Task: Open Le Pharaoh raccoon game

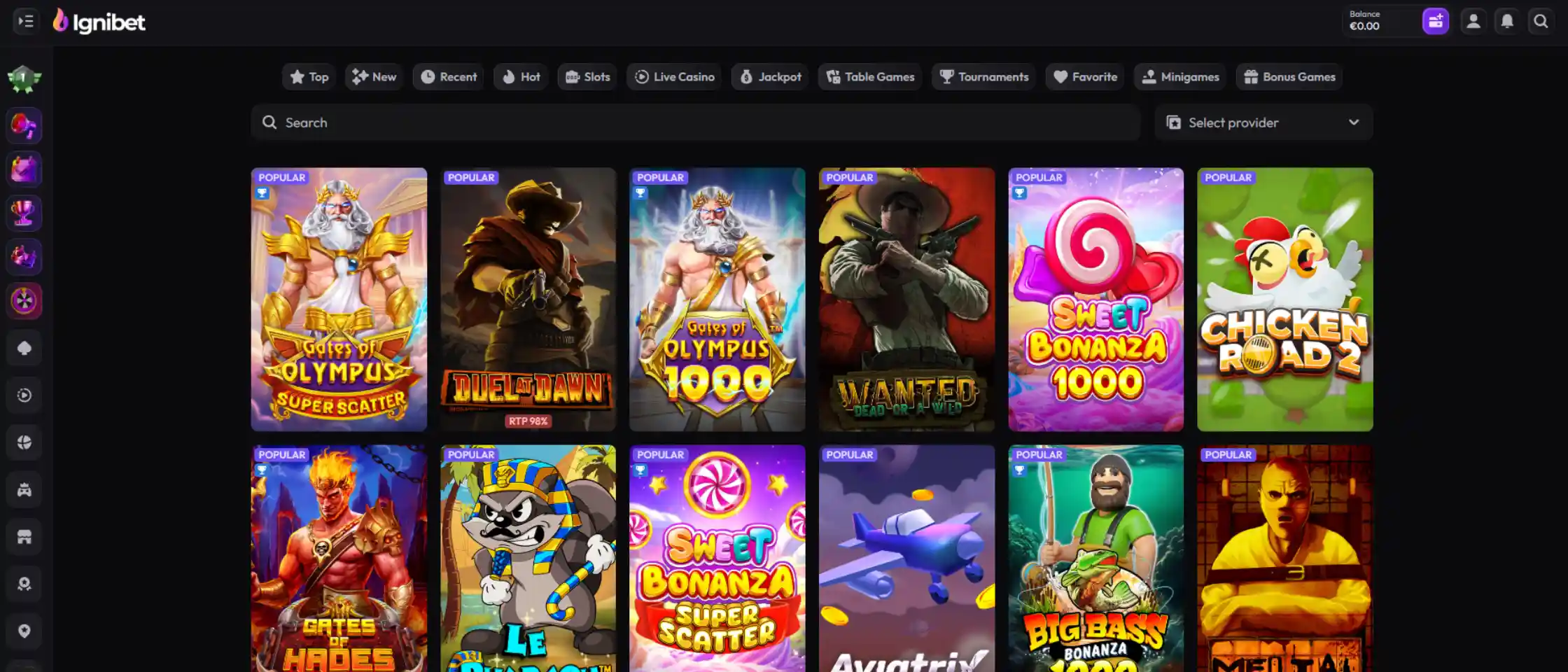Action: pos(528,559)
